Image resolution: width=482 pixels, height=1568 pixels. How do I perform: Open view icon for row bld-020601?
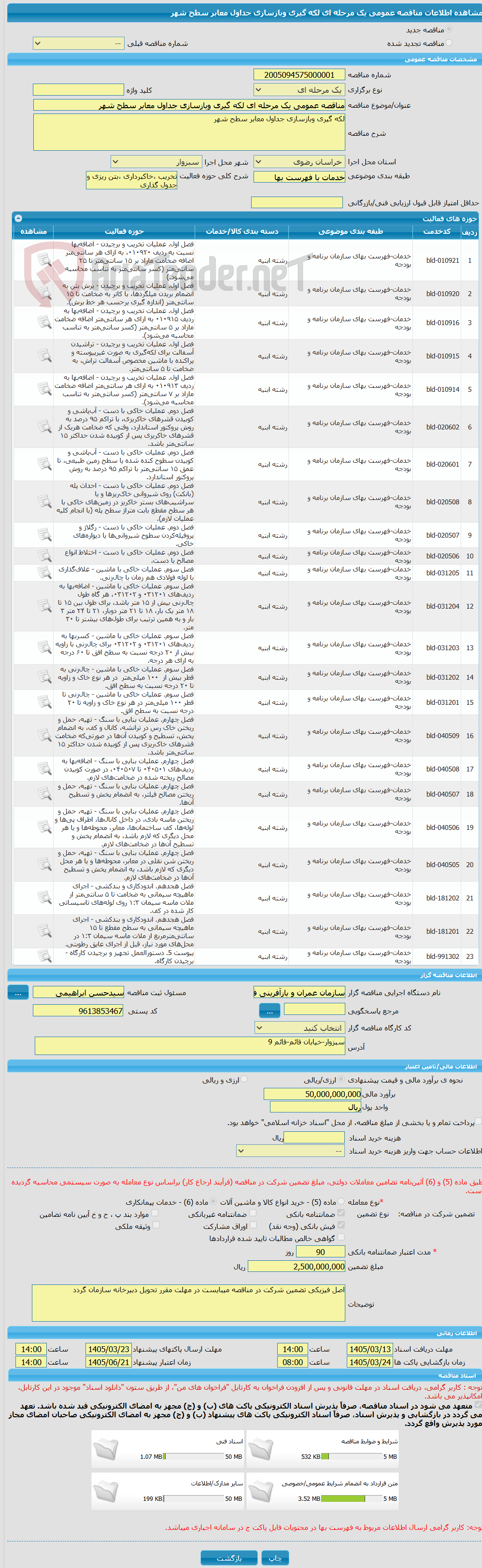(x=44, y=464)
